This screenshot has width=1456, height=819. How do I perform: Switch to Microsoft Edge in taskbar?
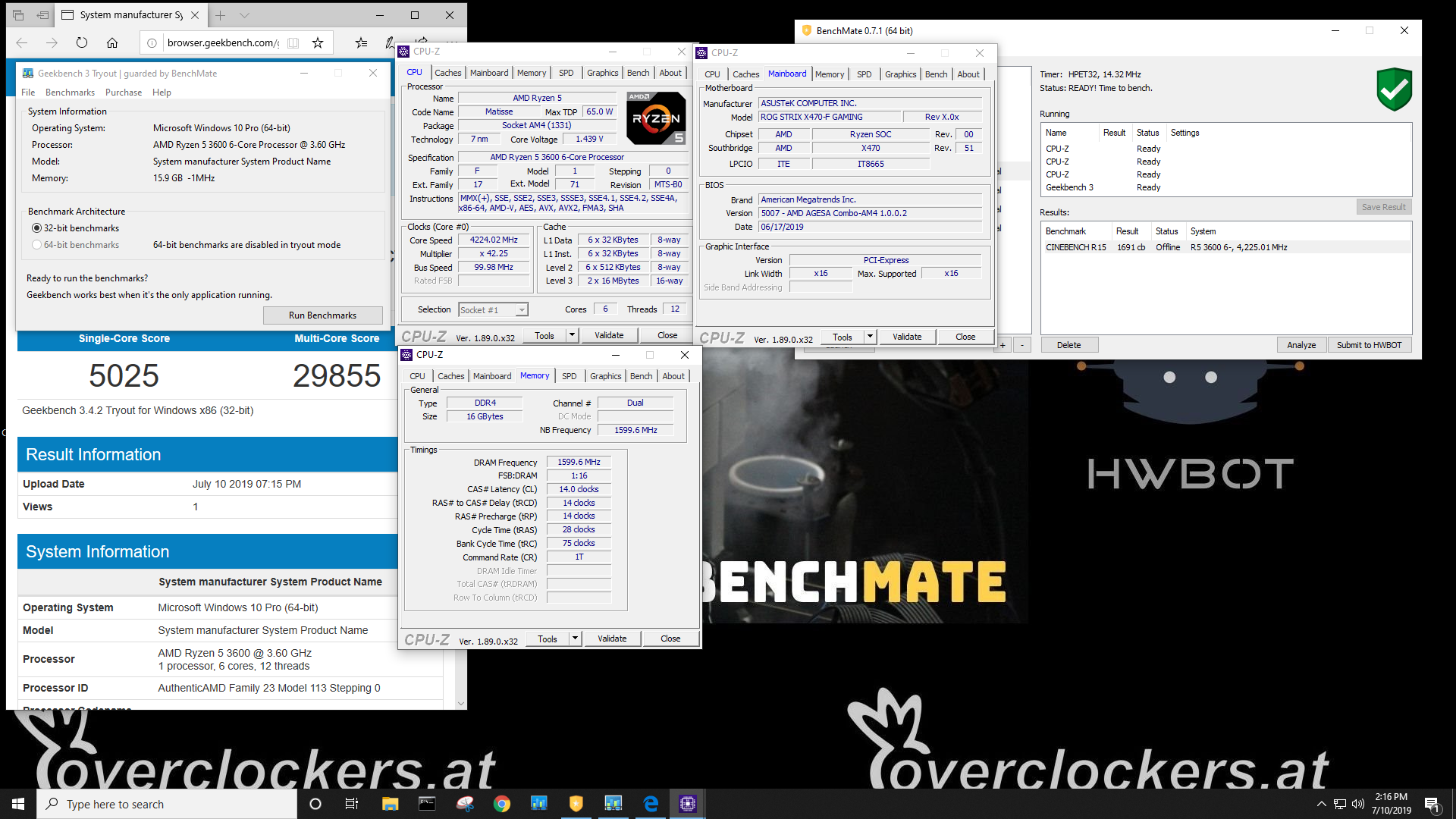651,804
